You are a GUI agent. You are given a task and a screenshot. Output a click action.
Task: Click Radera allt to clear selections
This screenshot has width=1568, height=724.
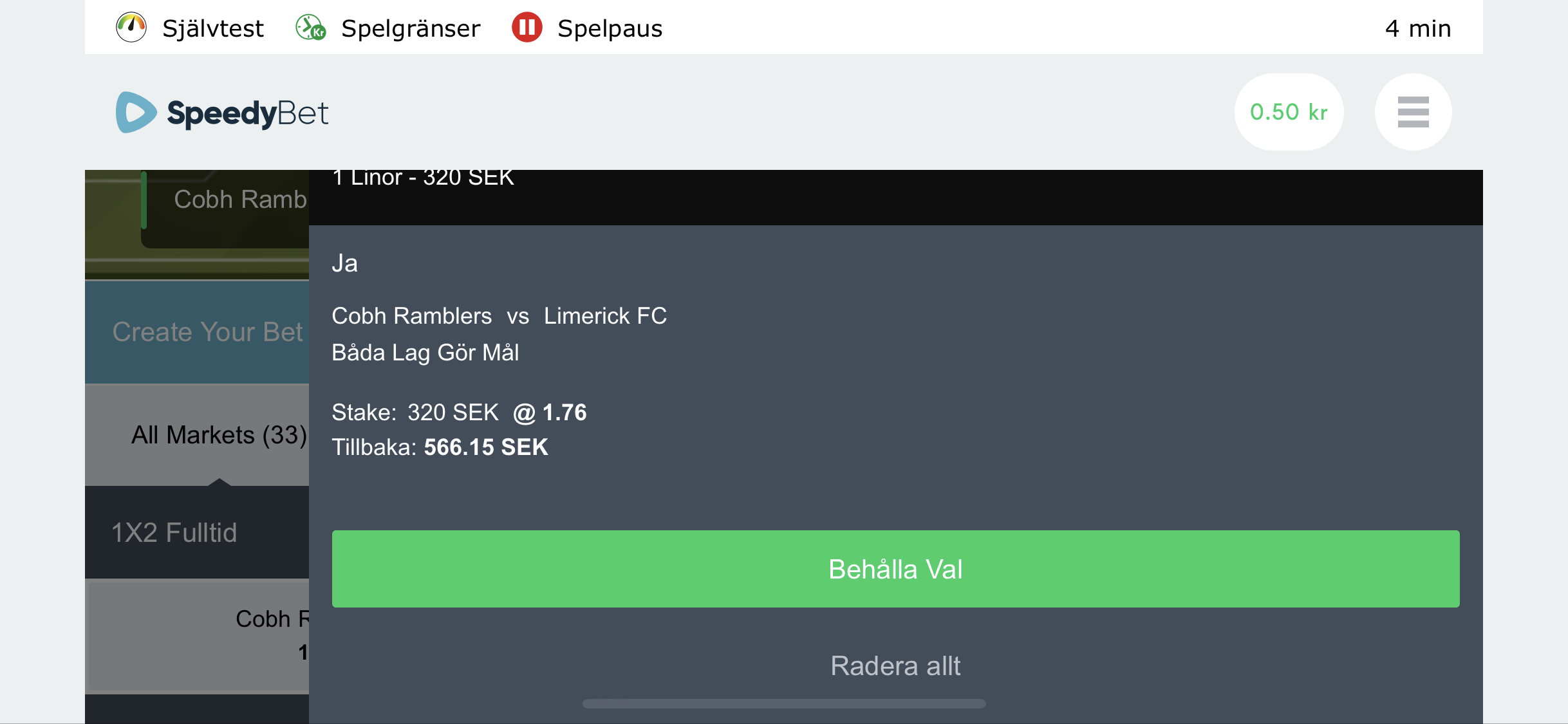[x=895, y=665]
